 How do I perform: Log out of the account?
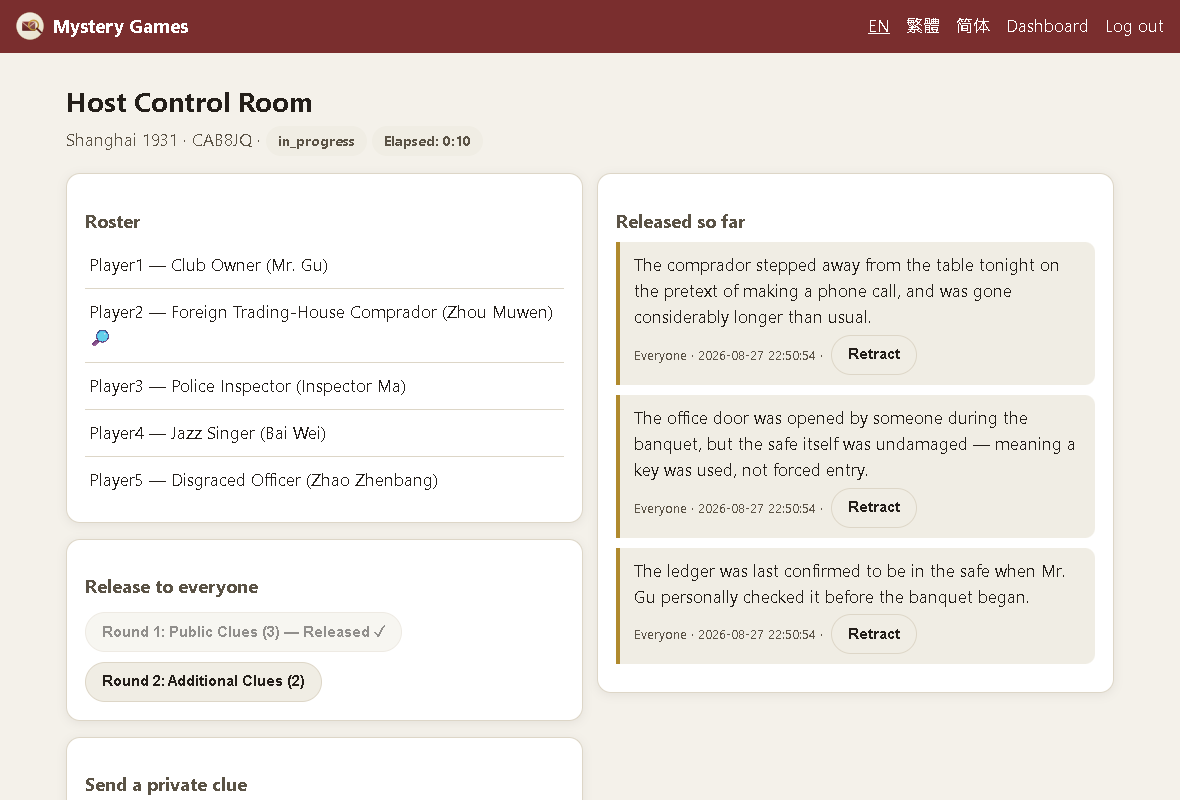1134,26
